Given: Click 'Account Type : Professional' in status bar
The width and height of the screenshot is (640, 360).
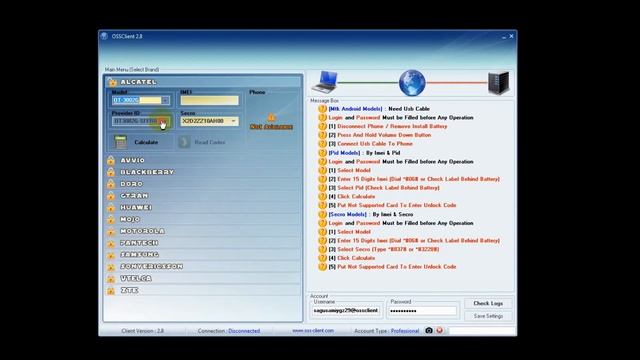Looking at the screenshot, I should [387, 331].
